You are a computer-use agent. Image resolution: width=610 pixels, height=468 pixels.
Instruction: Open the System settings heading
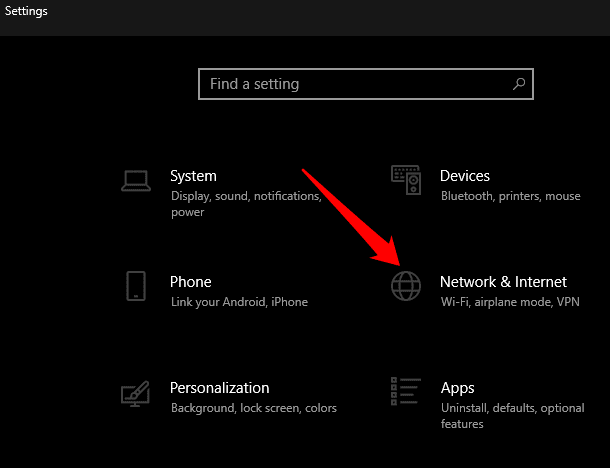(x=193, y=176)
